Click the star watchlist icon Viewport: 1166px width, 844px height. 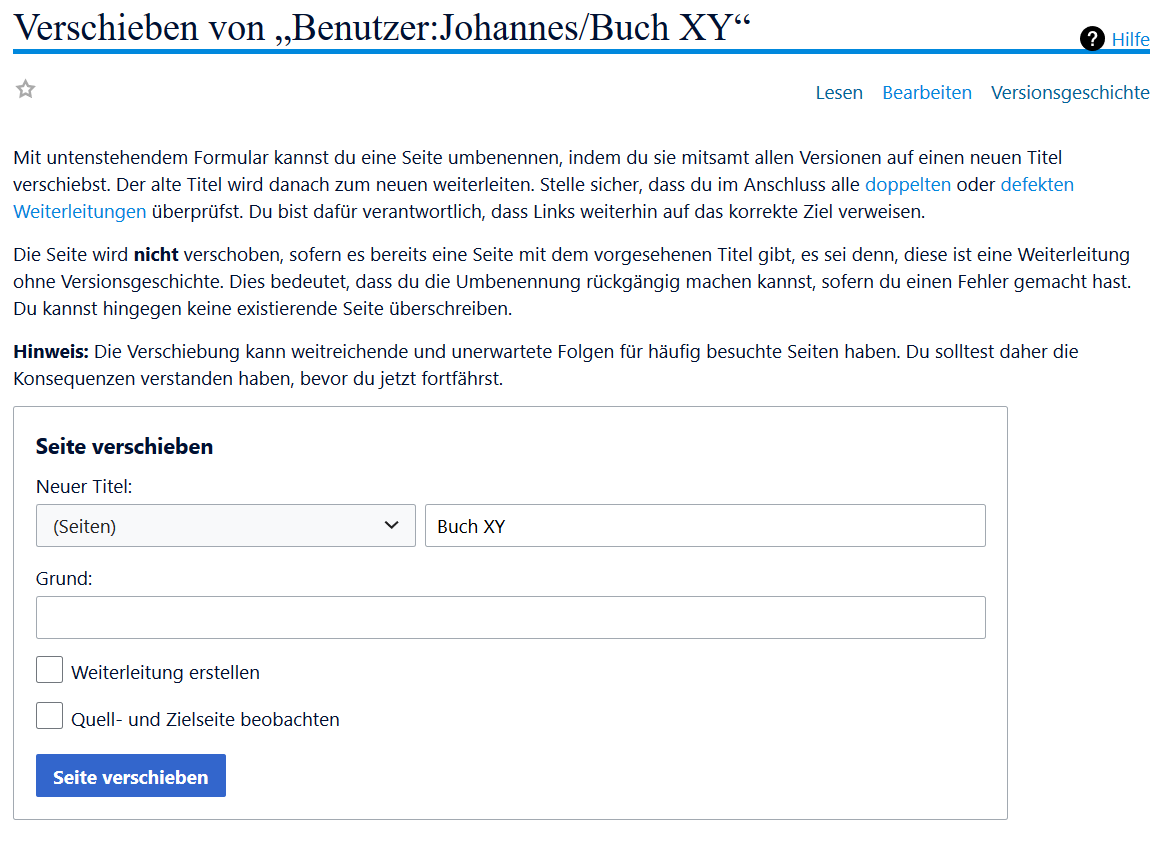[26, 90]
